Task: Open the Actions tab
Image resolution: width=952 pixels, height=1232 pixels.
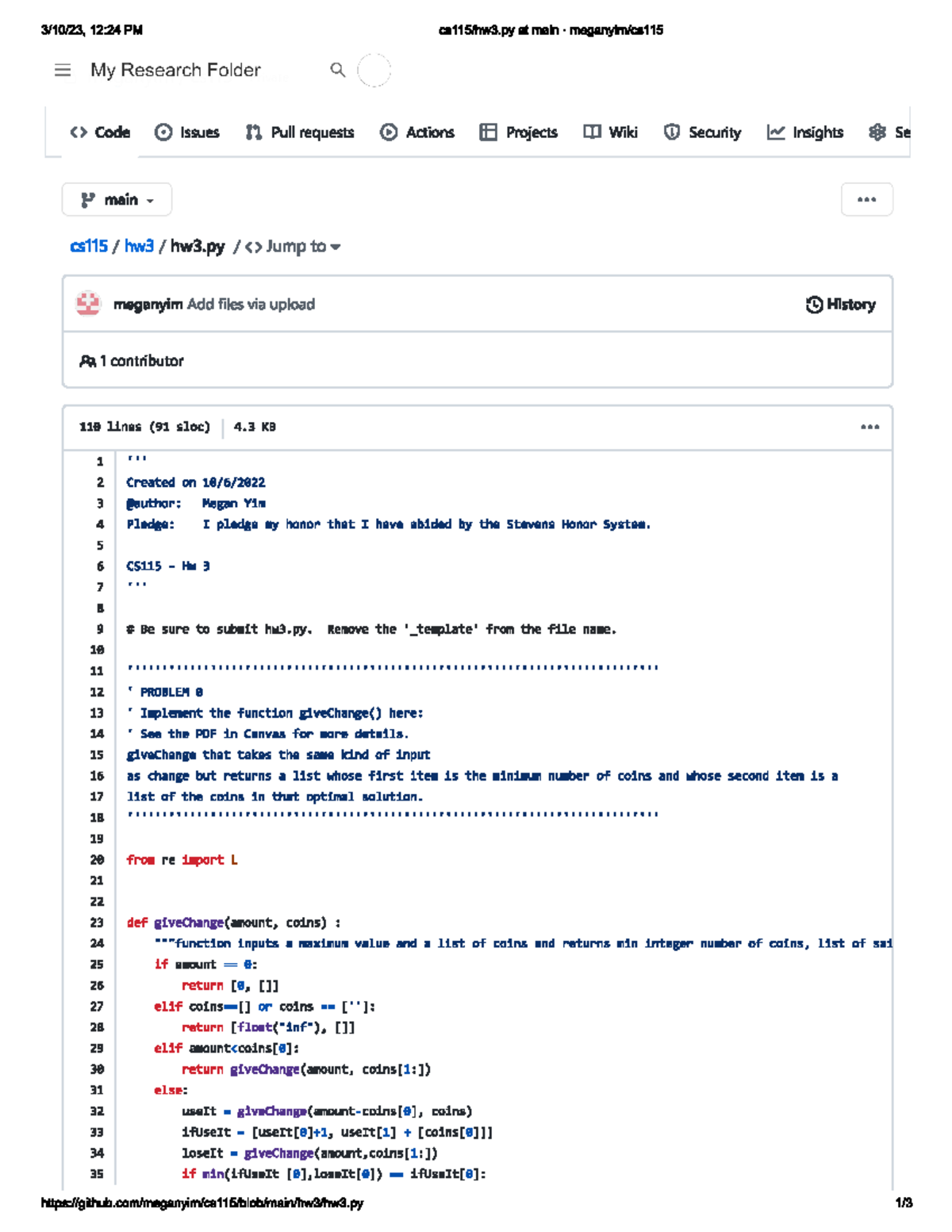Action: tap(417, 132)
